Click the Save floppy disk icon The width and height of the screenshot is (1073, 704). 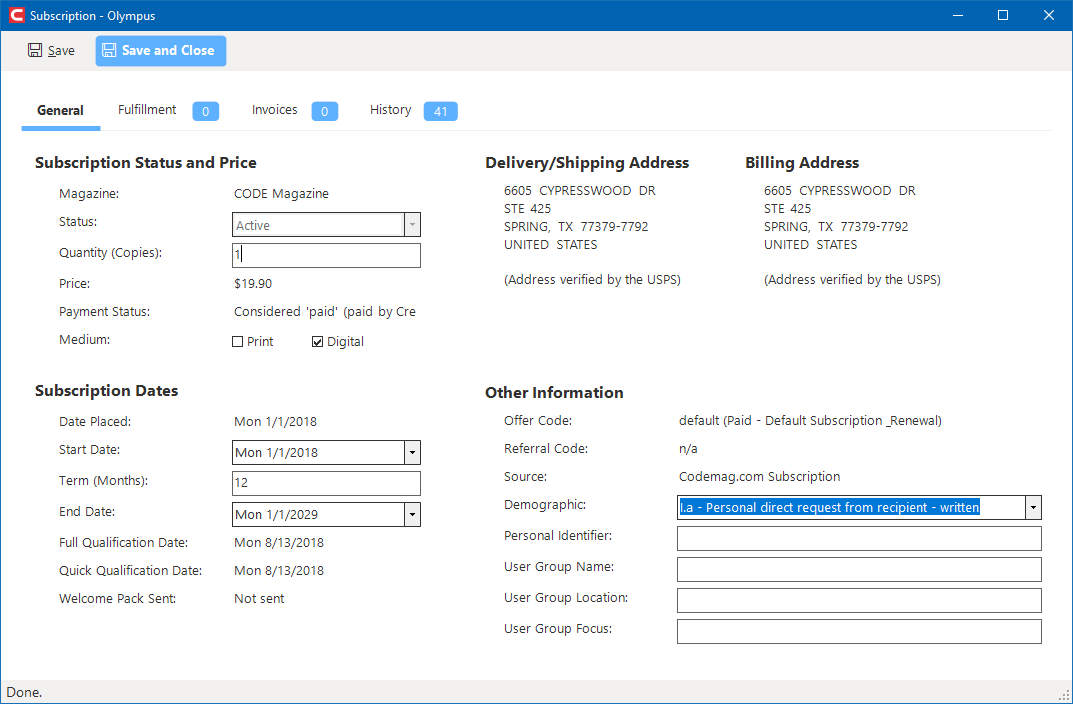click(35, 50)
